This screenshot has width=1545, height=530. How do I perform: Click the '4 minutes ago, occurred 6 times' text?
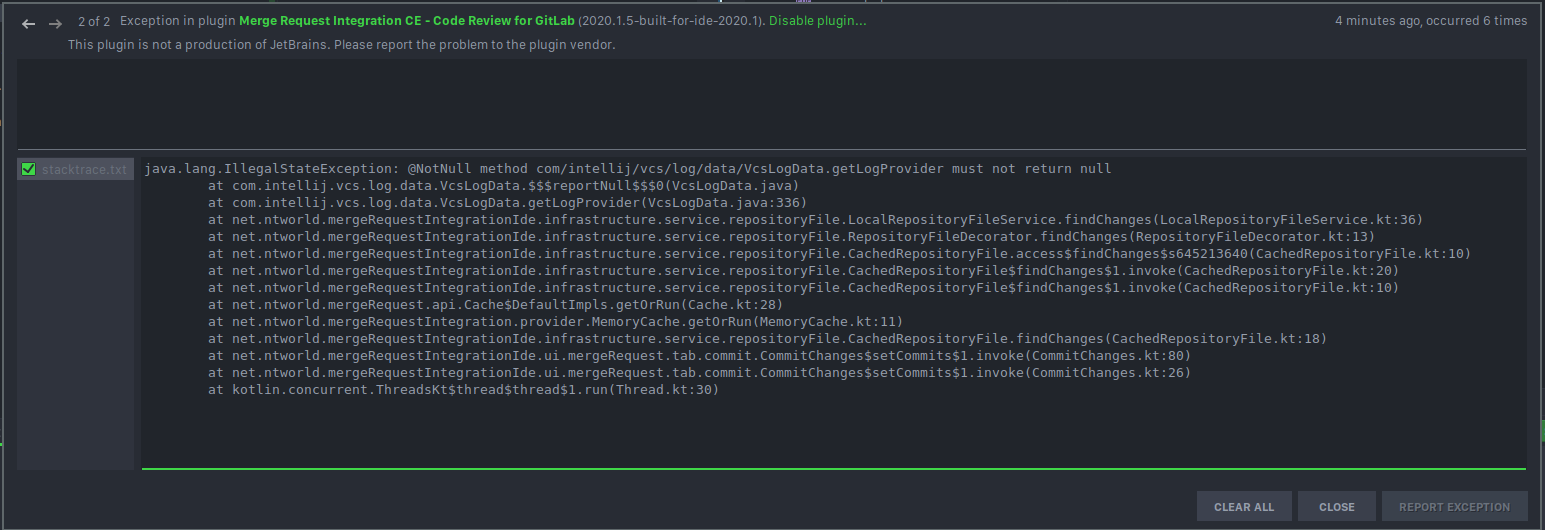tap(1431, 21)
